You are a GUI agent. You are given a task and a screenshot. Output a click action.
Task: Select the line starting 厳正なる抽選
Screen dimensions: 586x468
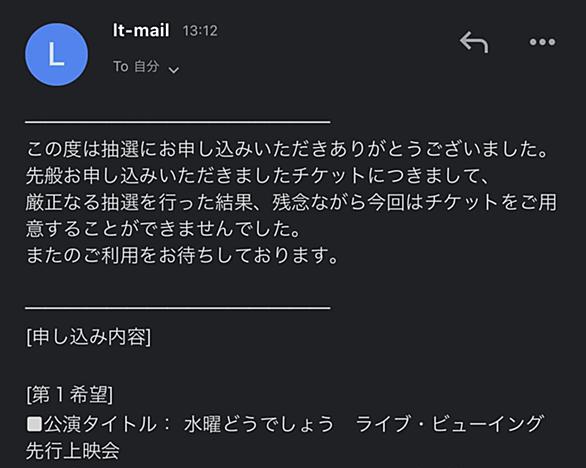tap(291, 202)
